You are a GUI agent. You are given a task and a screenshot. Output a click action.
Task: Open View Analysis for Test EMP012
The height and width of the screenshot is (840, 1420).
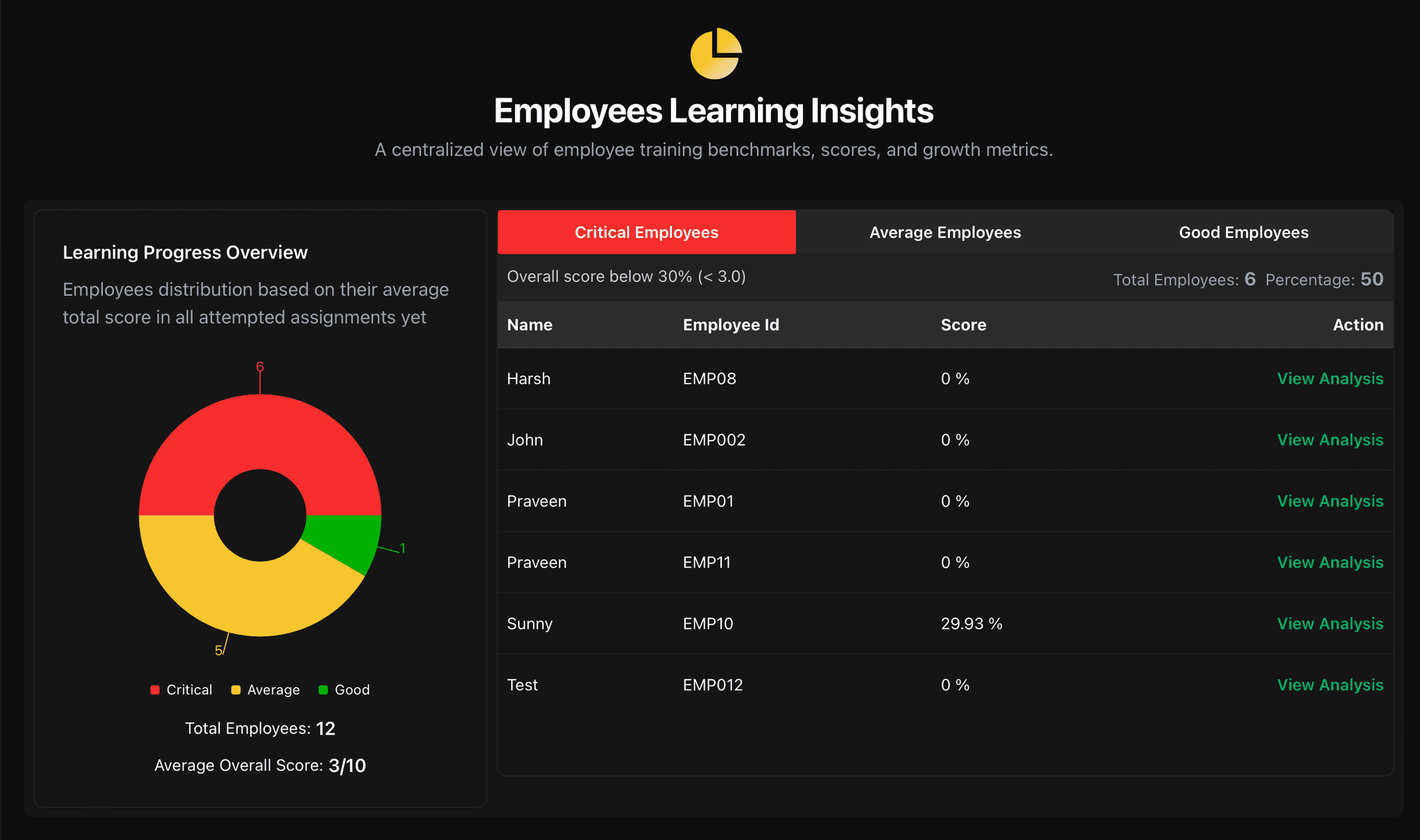click(x=1329, y=685)
